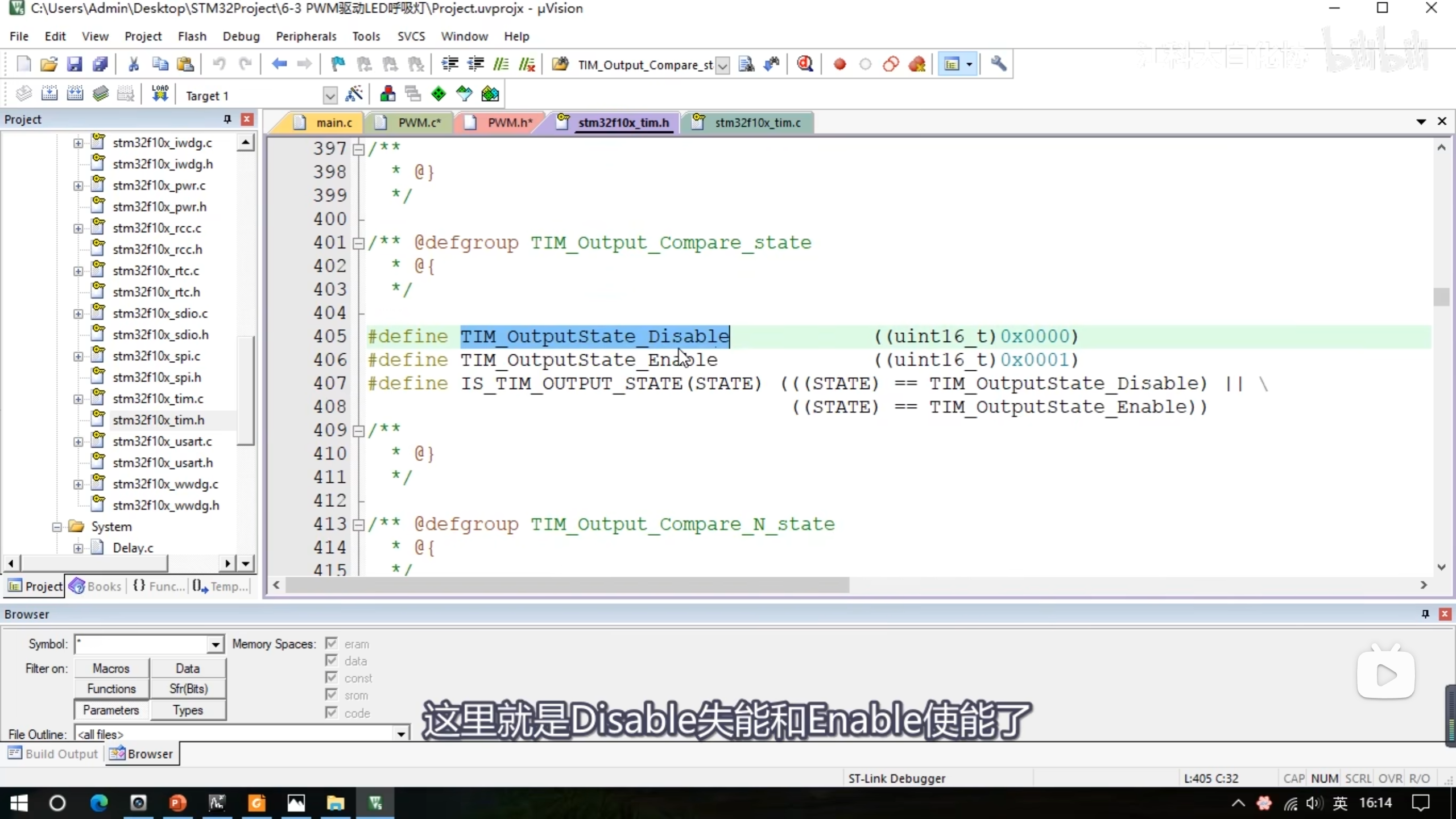This screenshot has width=1456, height=819.
Task: Click the Save file toolbar icon
Action: pyautogui.click(x=75, y=64)
